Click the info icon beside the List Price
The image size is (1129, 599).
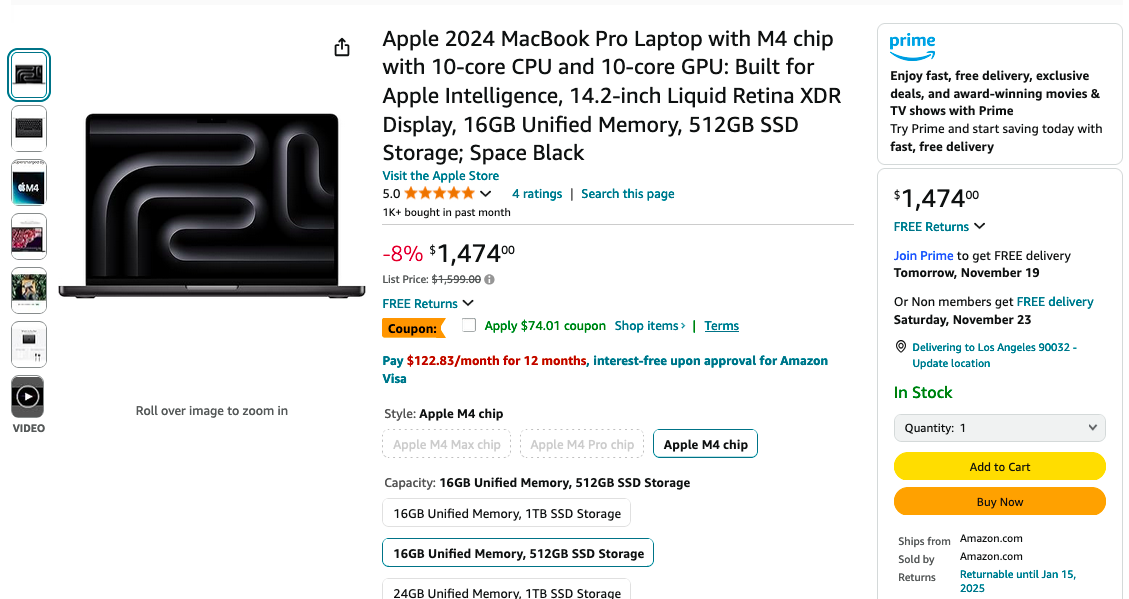pyautogui.click(x=489, y=278)
